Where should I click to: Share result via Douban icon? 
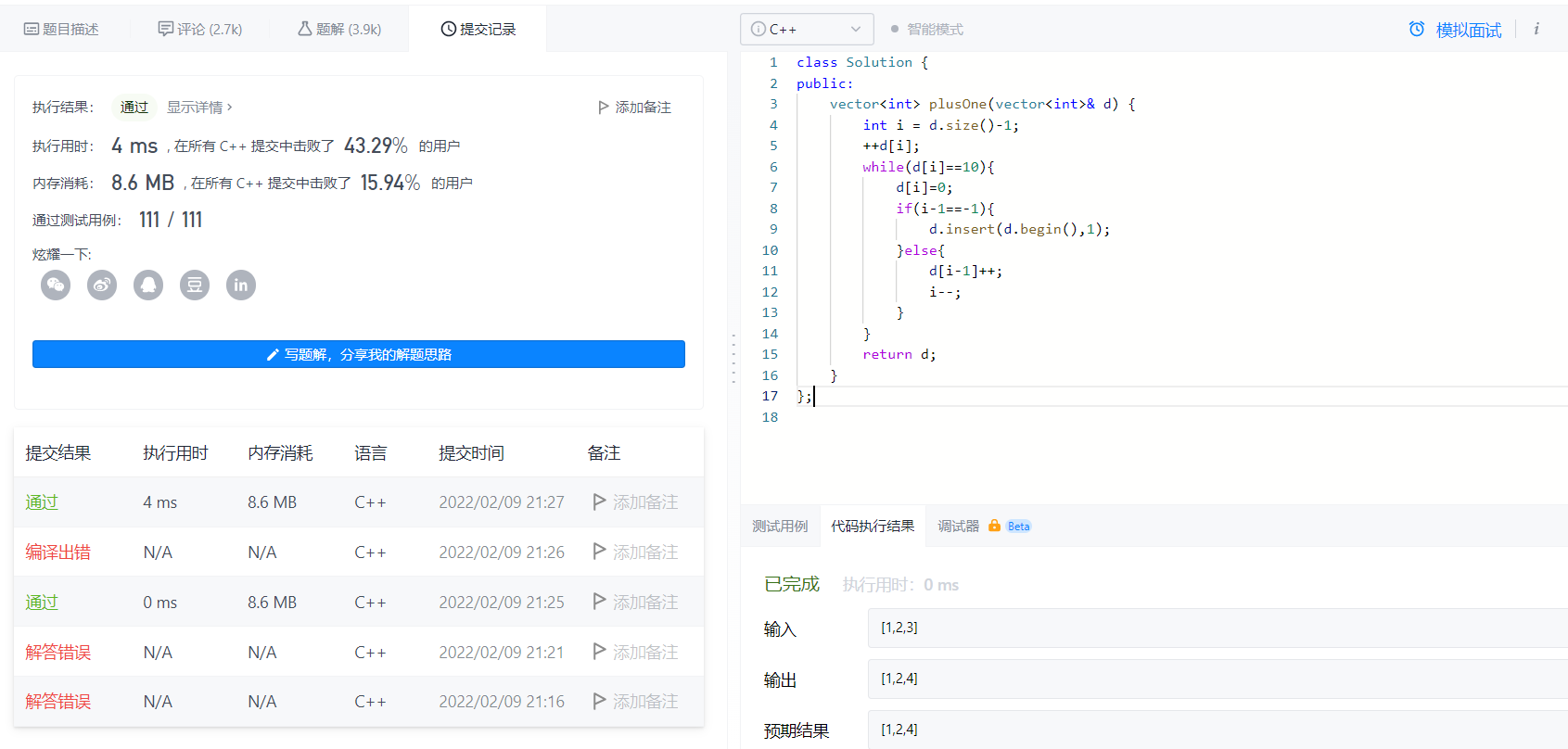(x=195, y=285)
